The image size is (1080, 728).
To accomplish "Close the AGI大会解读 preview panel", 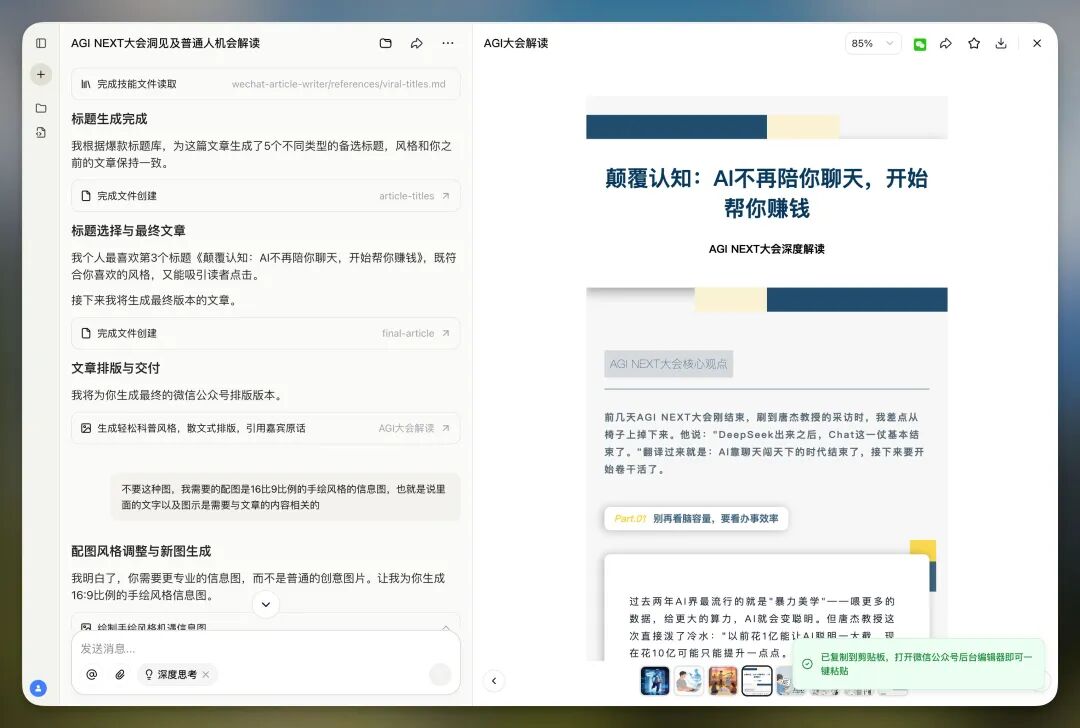I will tap(1037, 43).
